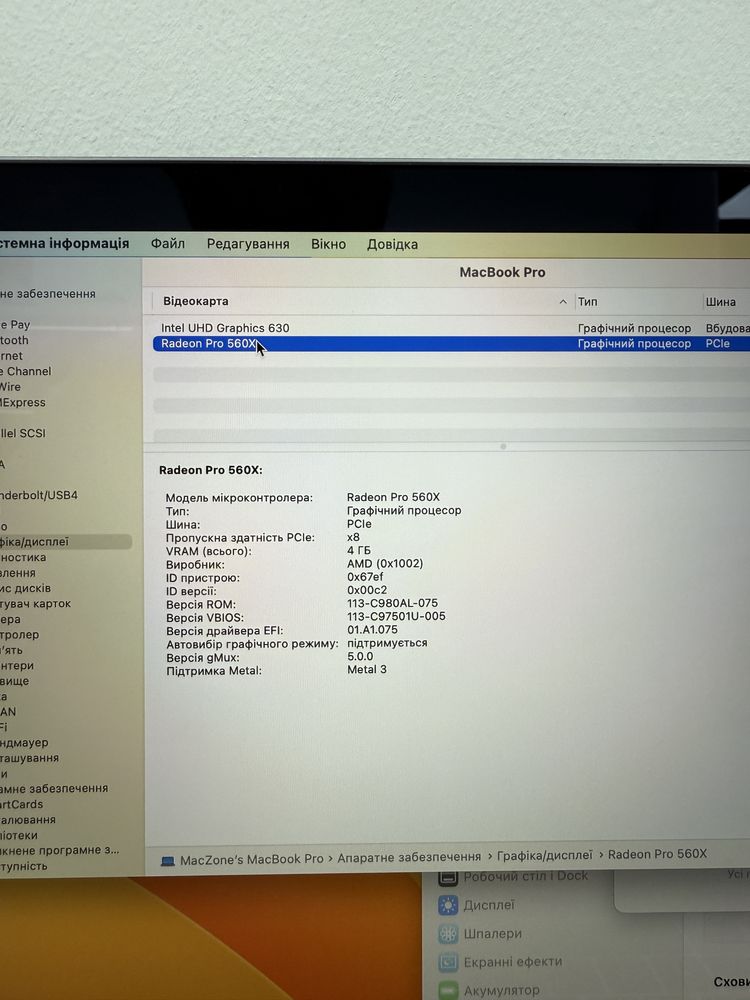Viewport: 750px width, 1000px height.
Task: Click the Radeon Pro 560X details heading
Action: pos(210,470)
